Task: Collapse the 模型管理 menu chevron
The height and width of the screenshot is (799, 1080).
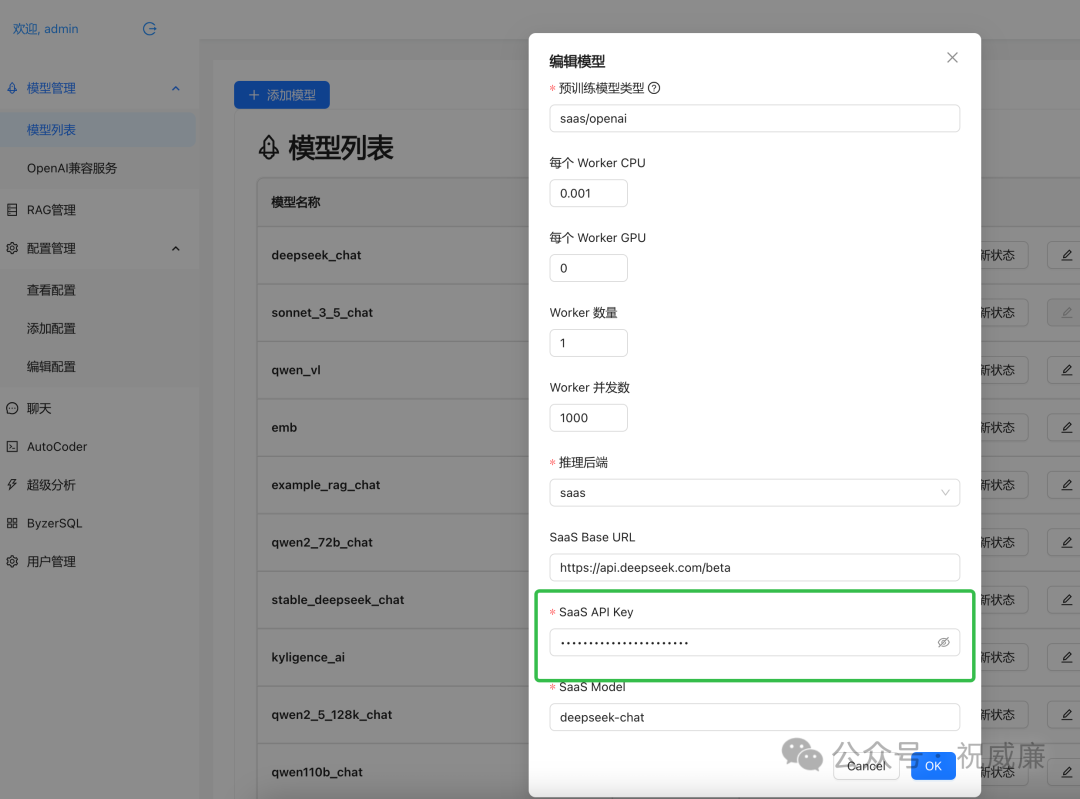Action: point(176,88)
